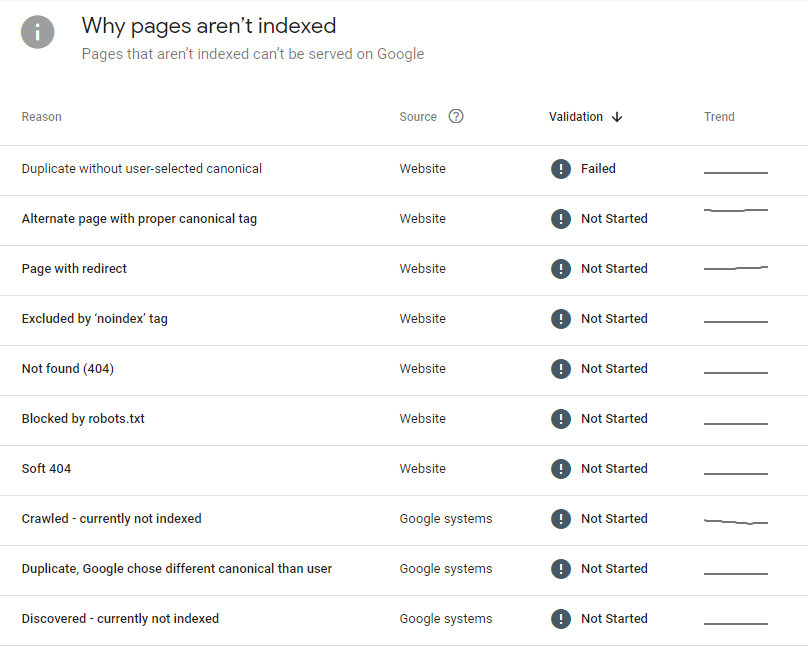Screen dimensions: 808x647
Task: Select Crawled - currently not indexed row
Action: (111, 519)
